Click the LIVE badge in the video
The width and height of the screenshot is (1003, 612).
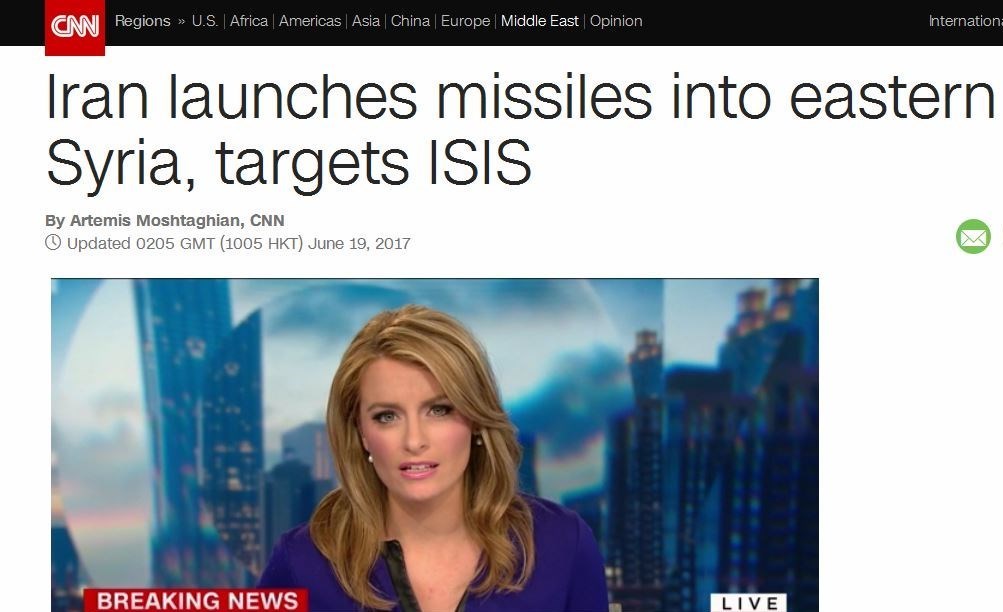coord(749,602)
